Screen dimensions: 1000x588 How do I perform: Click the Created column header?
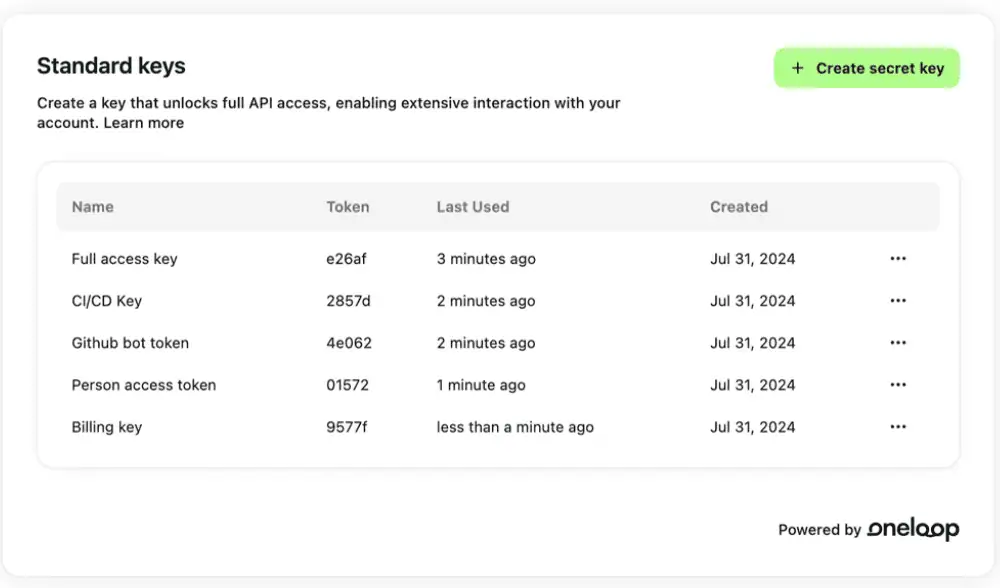point(738,207)
